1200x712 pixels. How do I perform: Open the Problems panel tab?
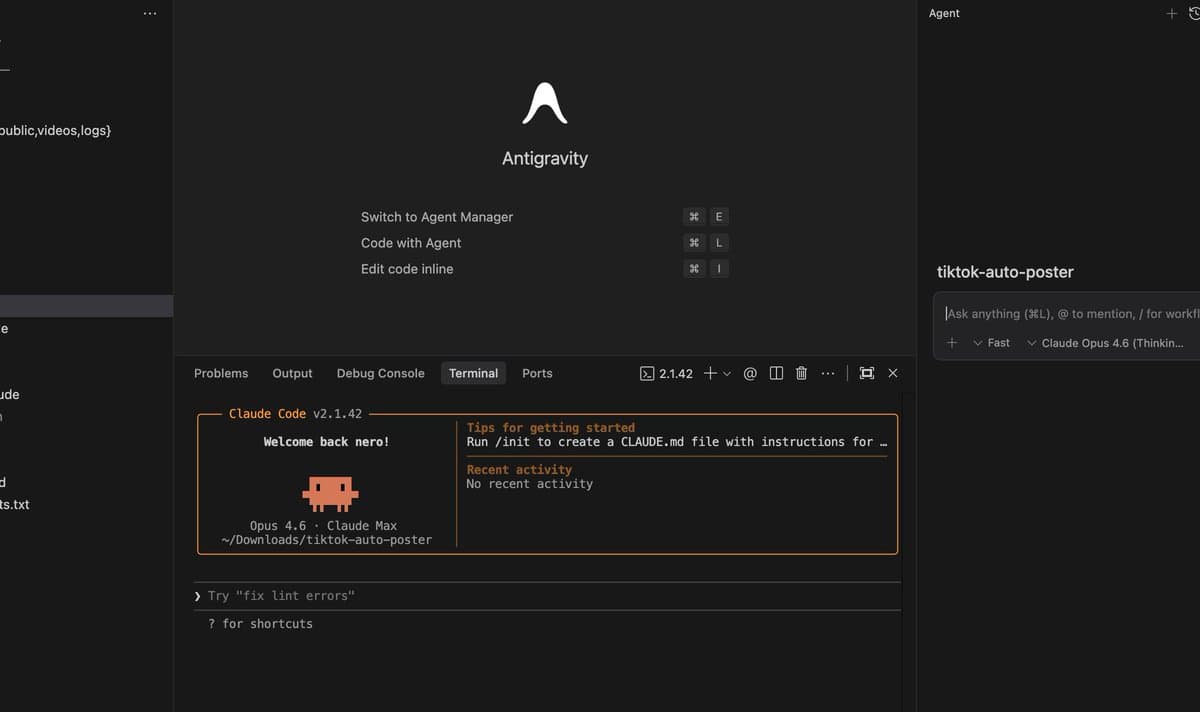click(x=221, y=373)
